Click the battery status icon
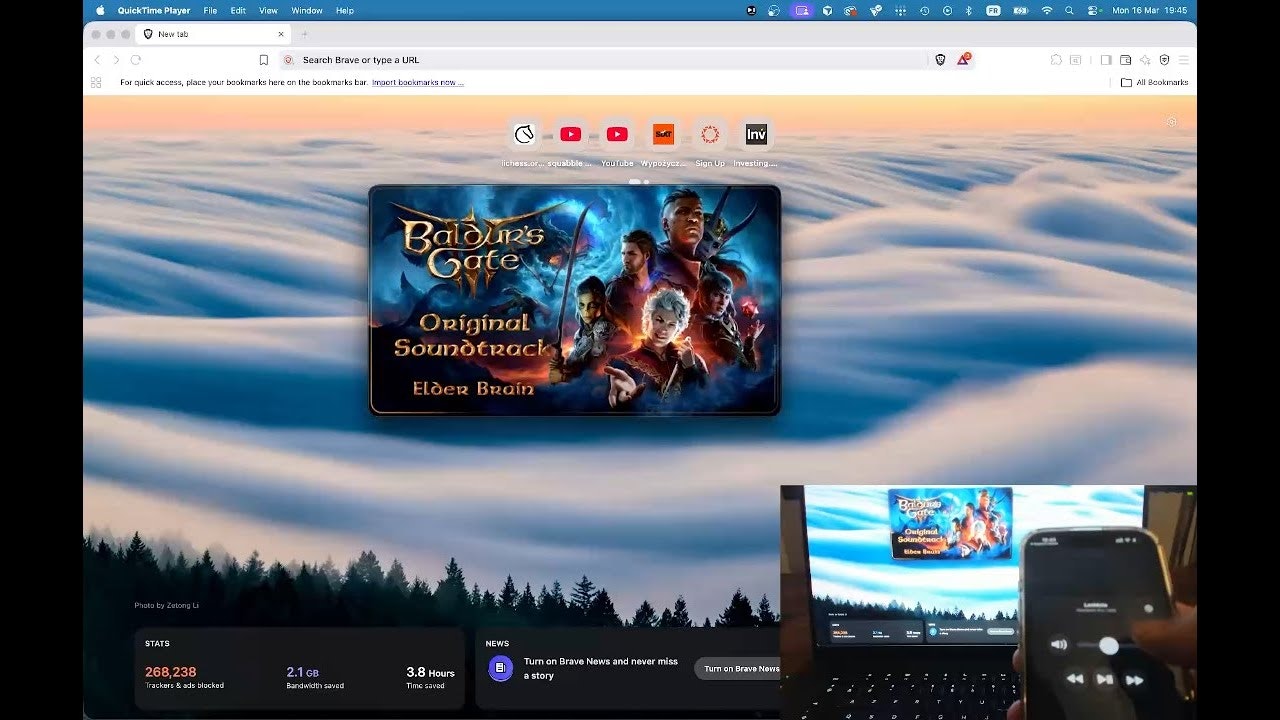1280x720 pixels. pyautogui.click(x=1020, y=10)
